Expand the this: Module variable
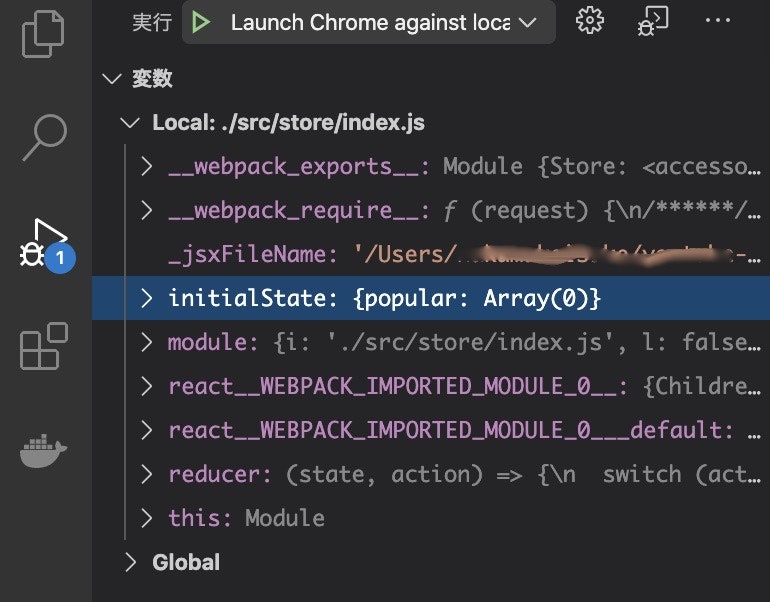770x602 pixels. [146, 518]
